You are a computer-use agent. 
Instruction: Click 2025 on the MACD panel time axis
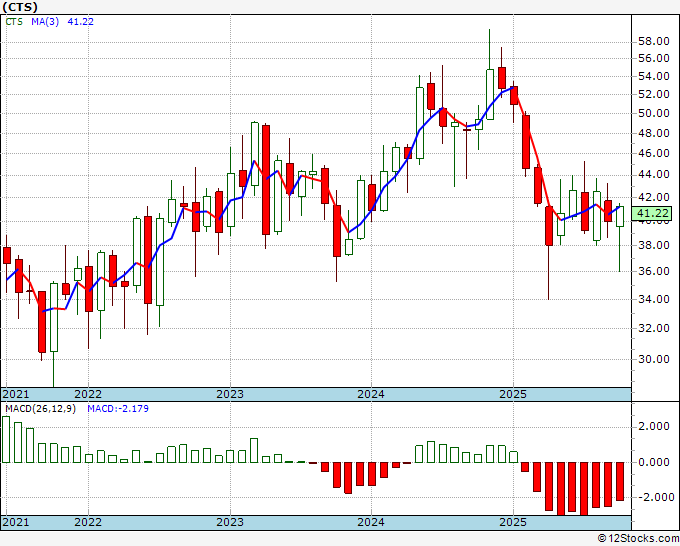coord(513,522)
